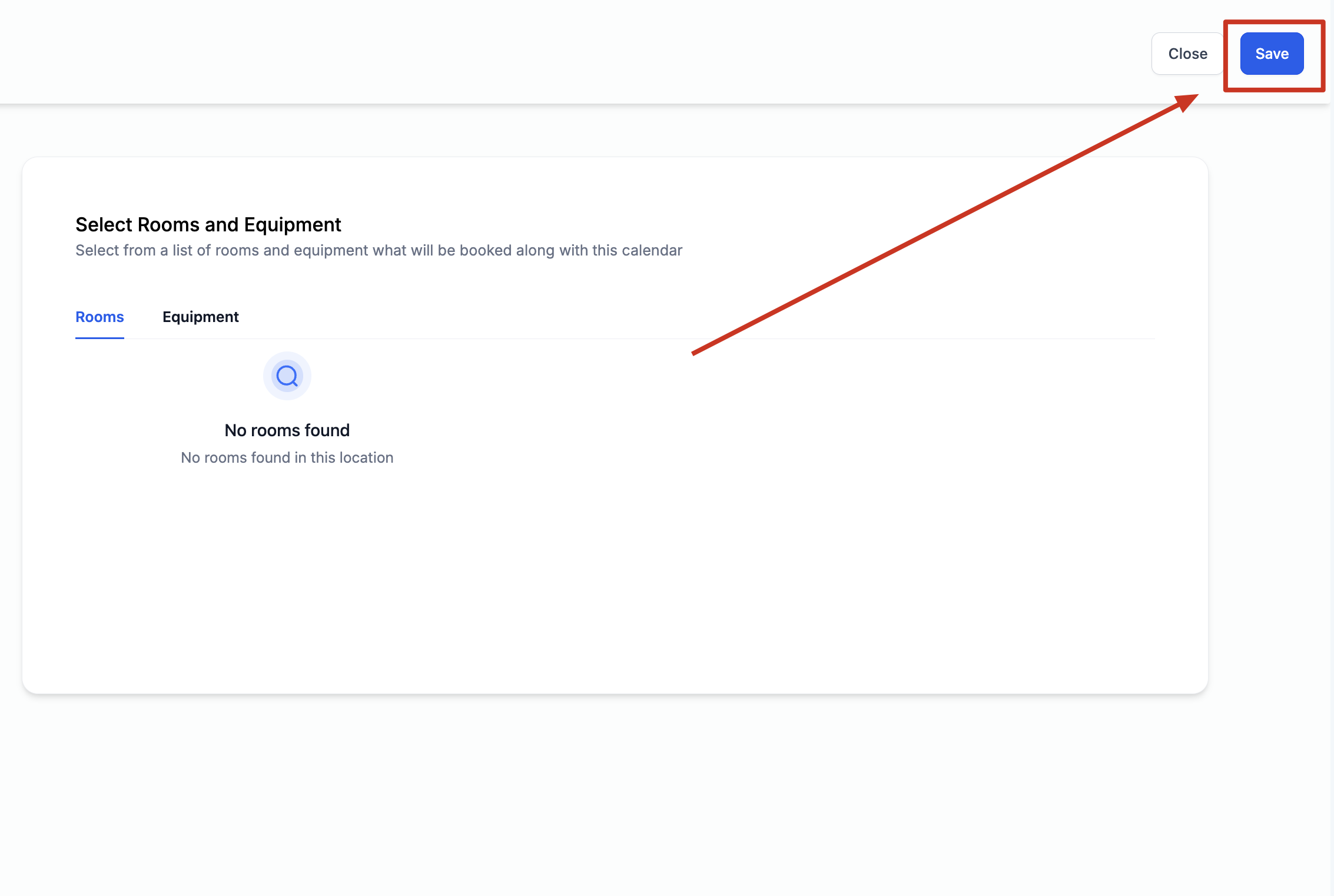The image size is (1334, 896).
Task: Select the Rooms tab
Action: point(99,317)
